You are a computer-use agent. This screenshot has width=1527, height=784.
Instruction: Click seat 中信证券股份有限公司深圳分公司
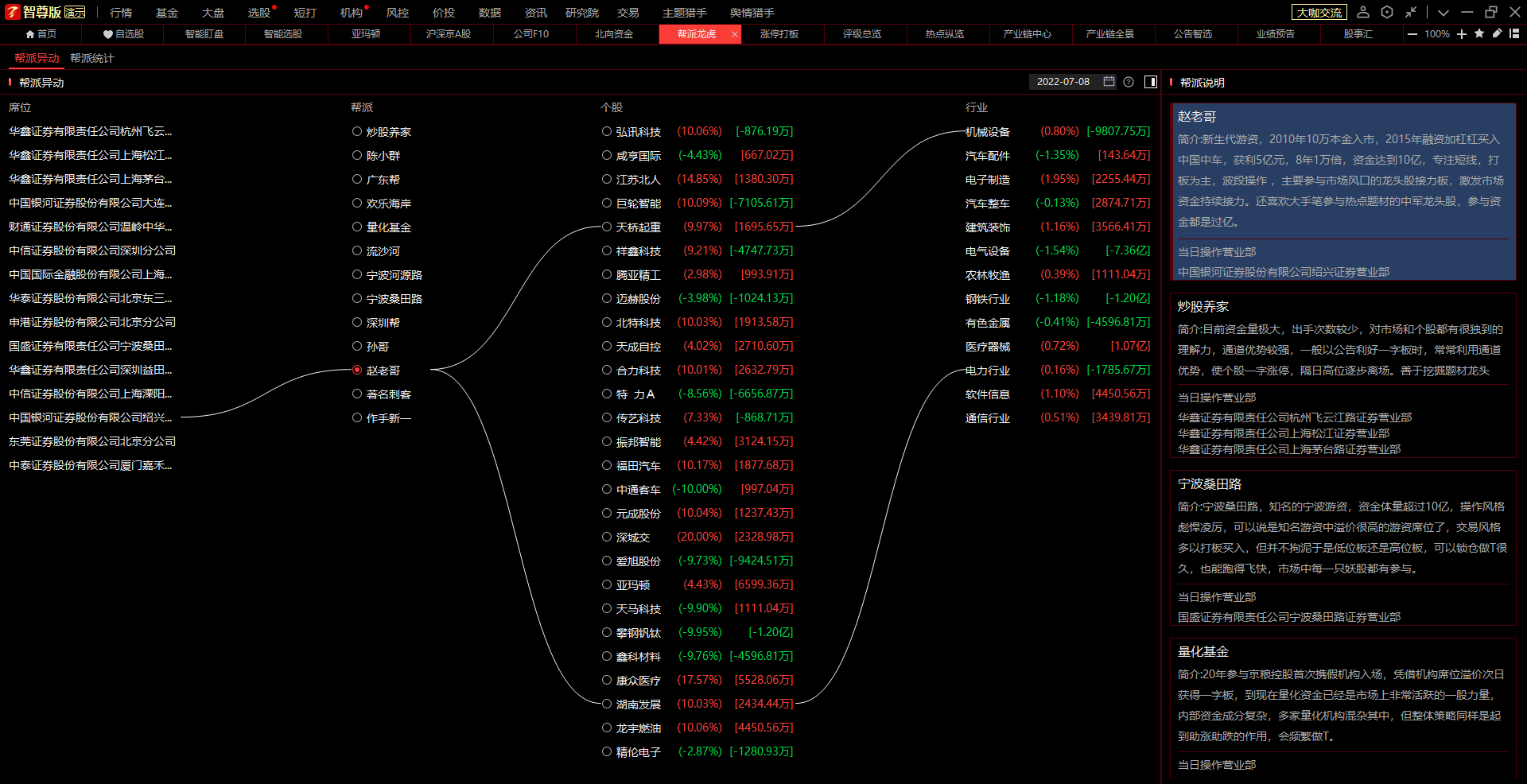click(92, 250)
